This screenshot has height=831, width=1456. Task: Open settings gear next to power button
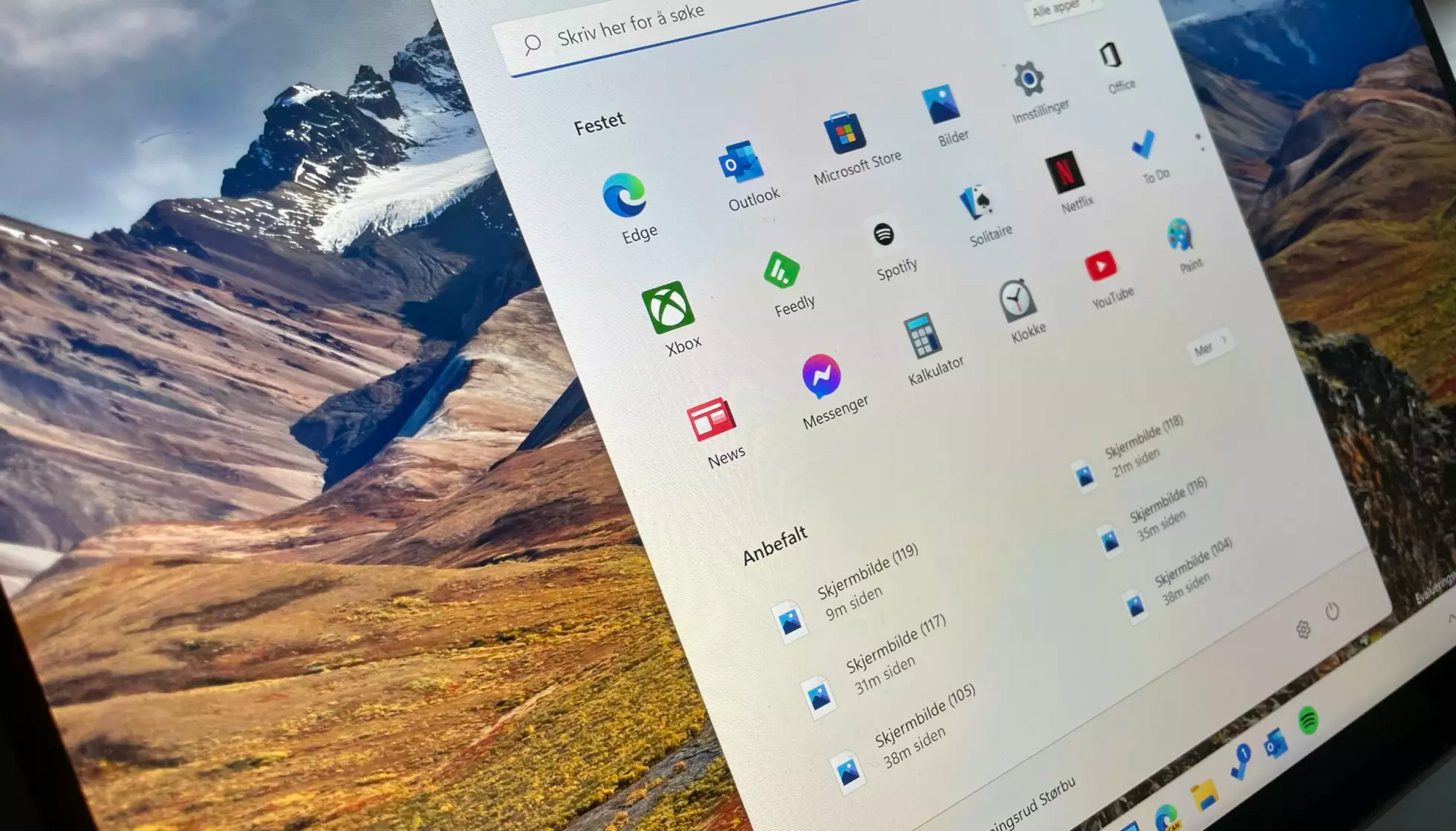pyautogui.click(x=1303, y=630)
